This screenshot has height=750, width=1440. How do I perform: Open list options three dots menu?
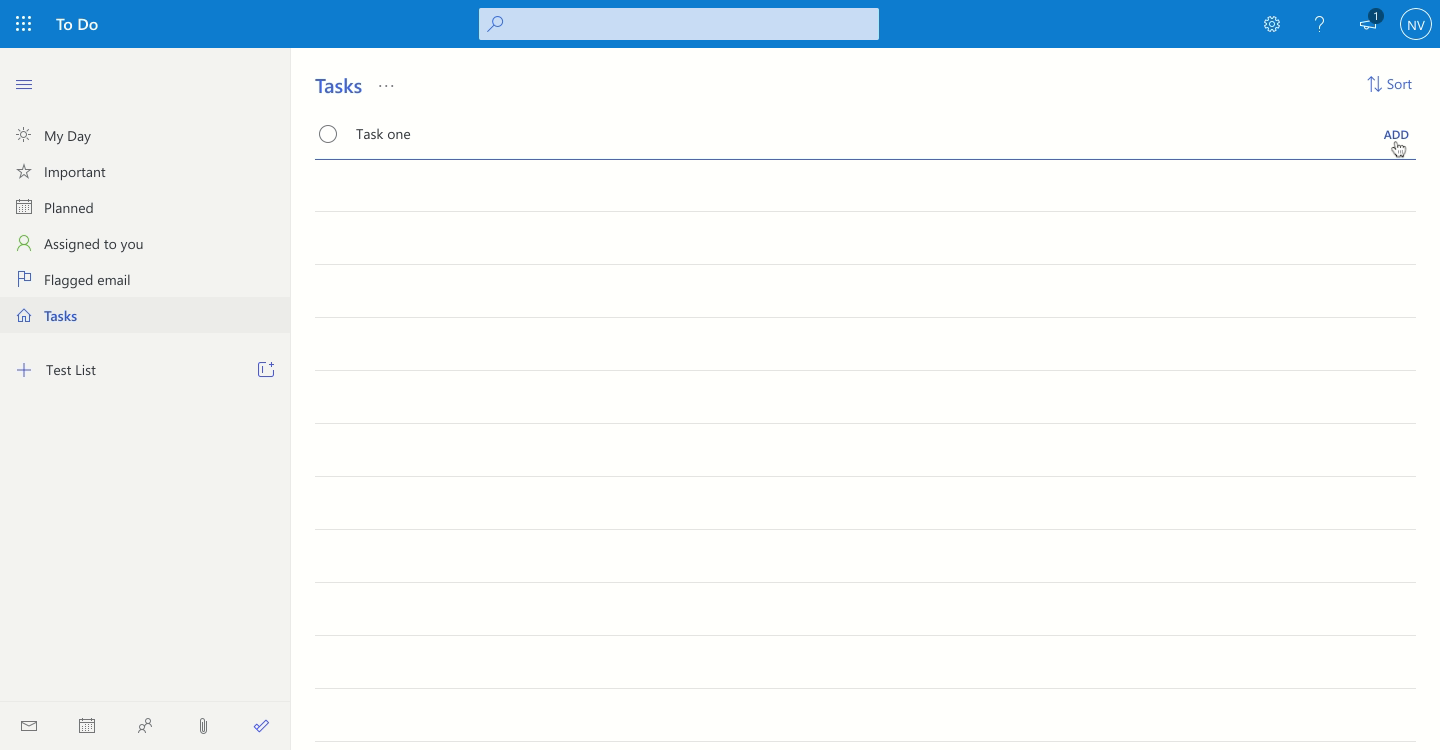pyautogui.click(x=386, y=86)
